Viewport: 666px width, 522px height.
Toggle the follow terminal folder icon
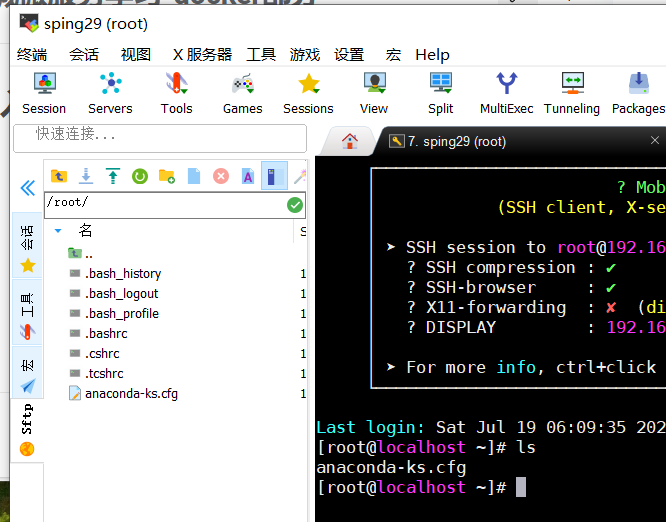coord(274,176)
